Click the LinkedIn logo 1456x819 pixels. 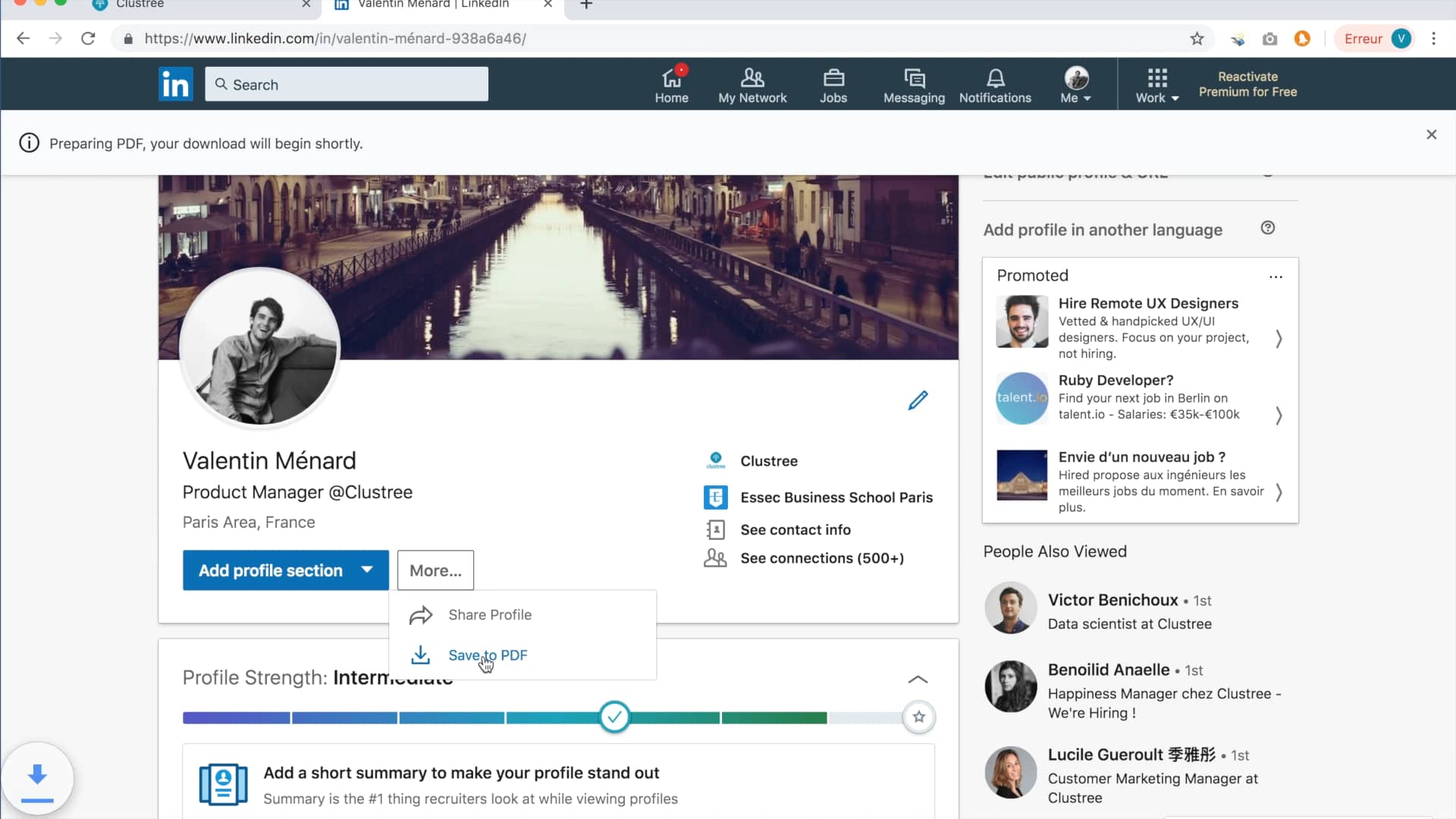click(175, 83)
